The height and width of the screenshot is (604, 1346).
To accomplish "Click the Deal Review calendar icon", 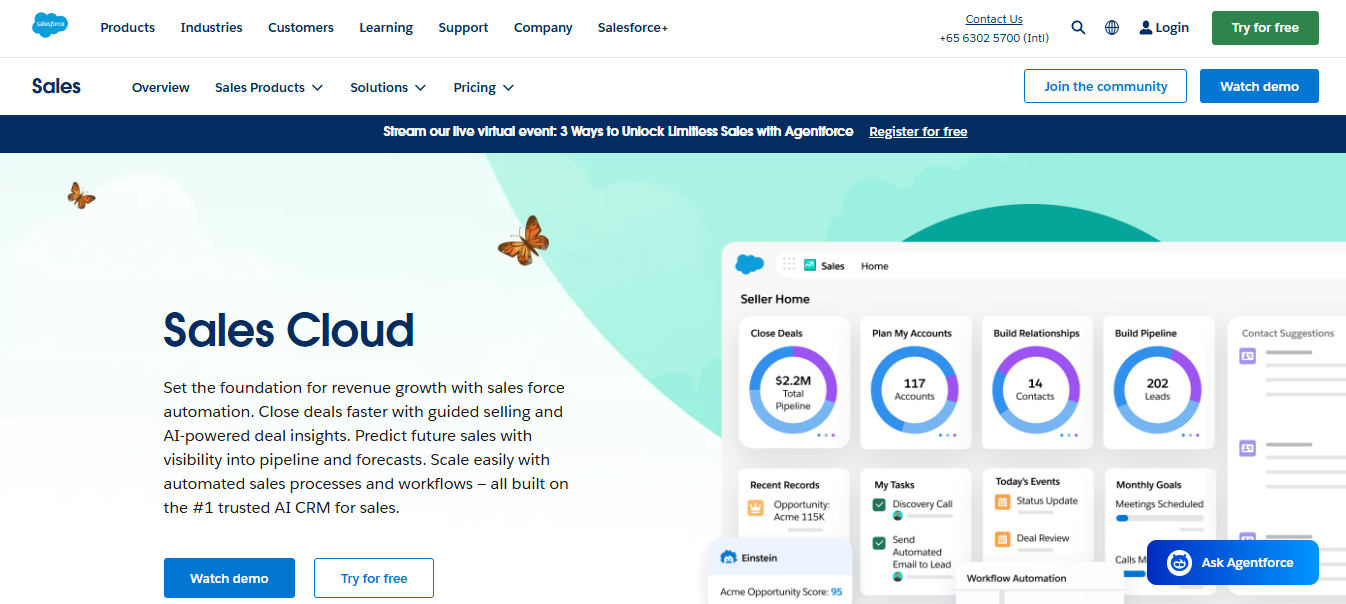I will click(1003, 539).
